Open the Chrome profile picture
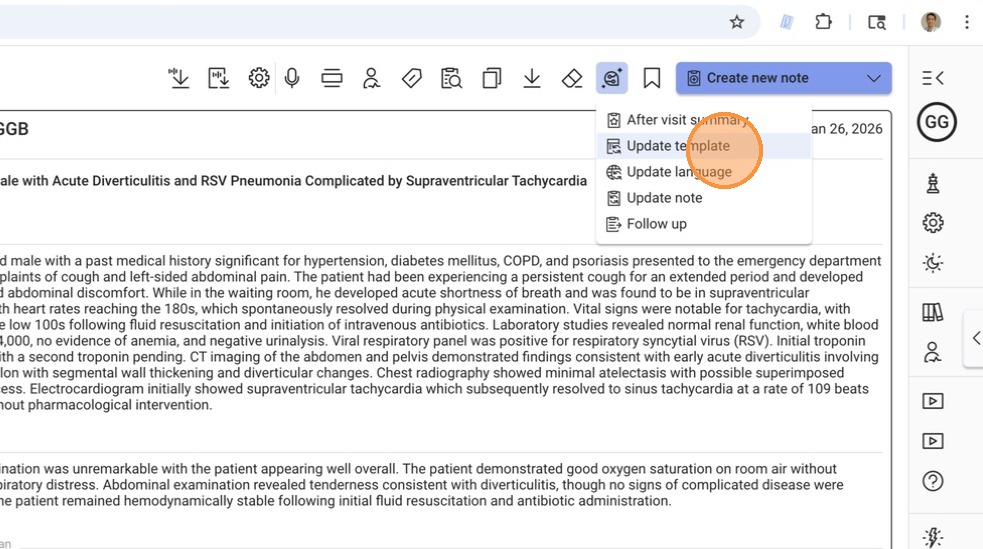983x549 pixels. click(x=931, y=23)
